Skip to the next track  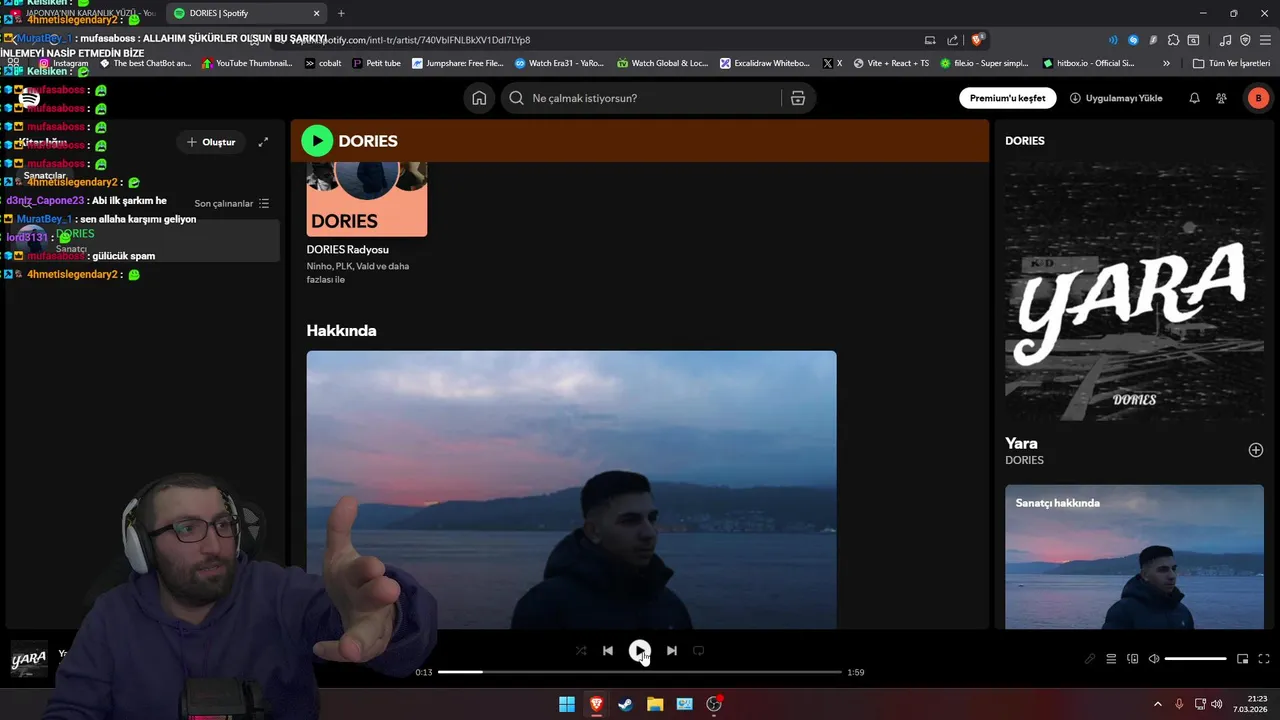click(672, 650)
